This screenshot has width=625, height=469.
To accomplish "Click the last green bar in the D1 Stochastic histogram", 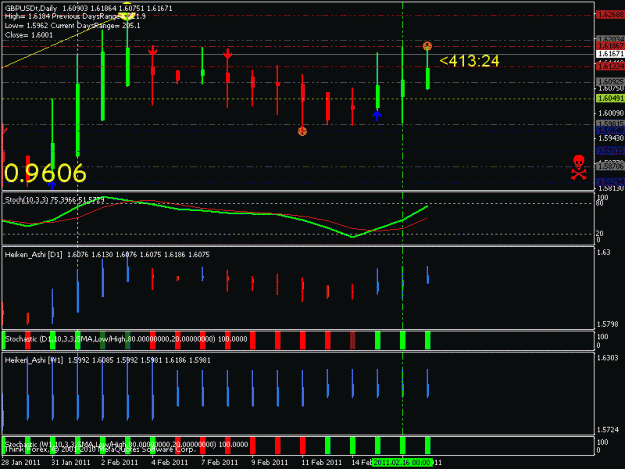I will (x=428, y=340).
